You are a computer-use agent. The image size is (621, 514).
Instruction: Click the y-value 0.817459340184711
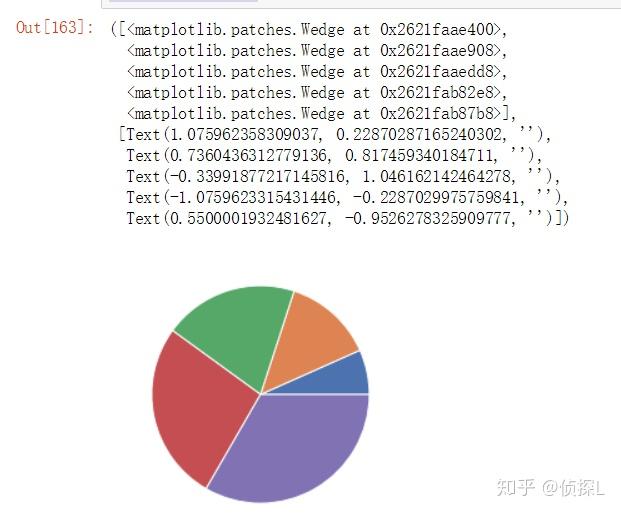(421, 155)
